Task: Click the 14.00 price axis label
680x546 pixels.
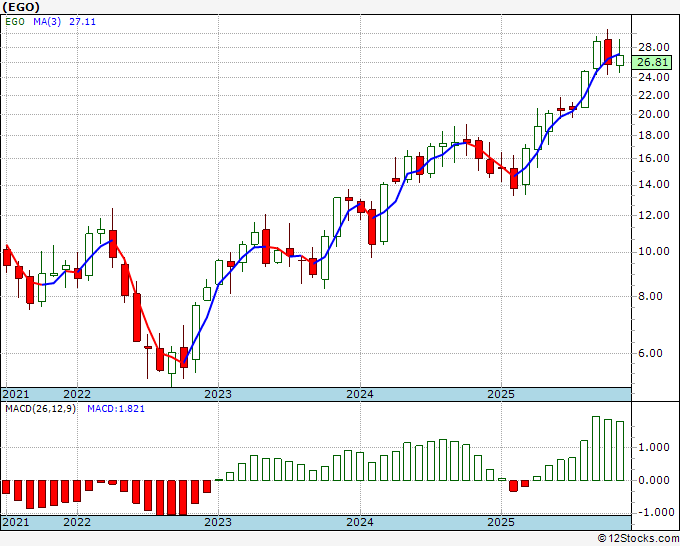Action: point(654,185)
